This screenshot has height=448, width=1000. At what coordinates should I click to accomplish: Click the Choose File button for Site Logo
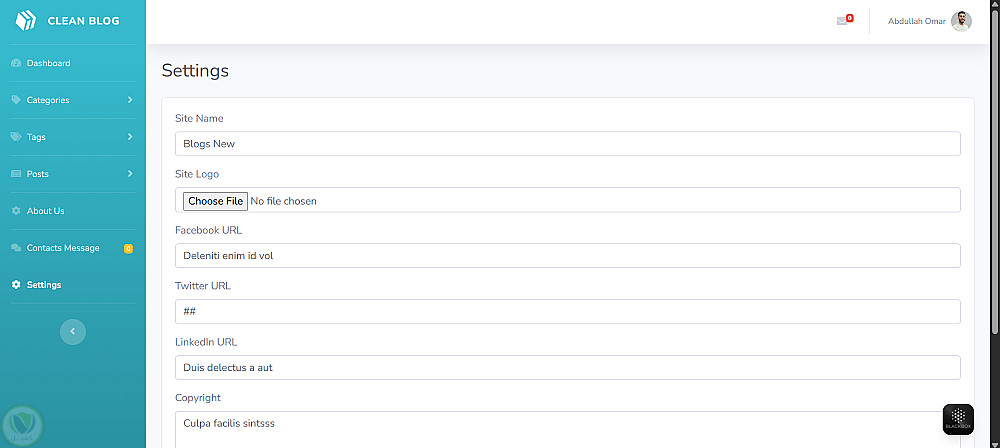[215, 201]
